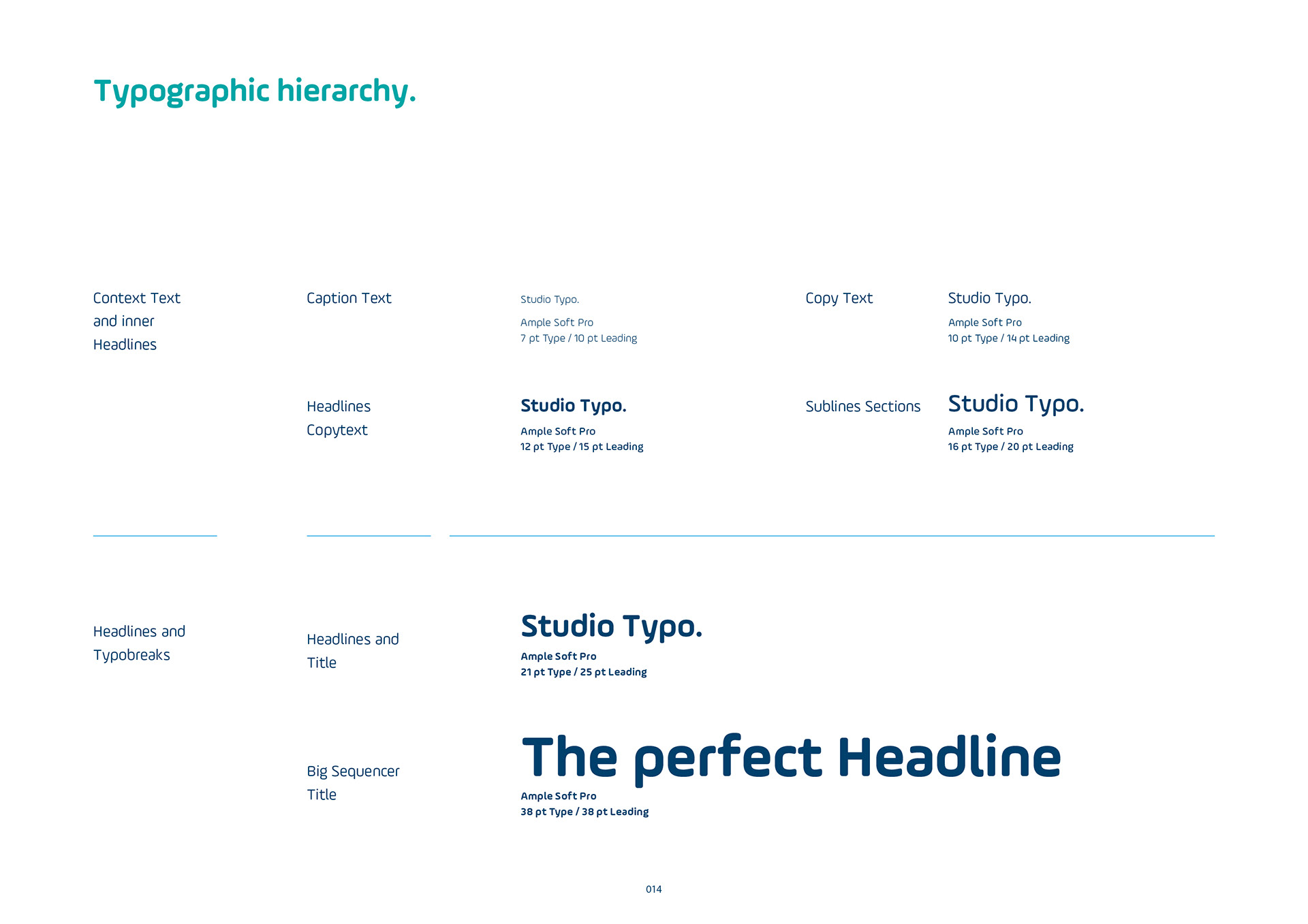Screen dimensions: 1308x924
Task: Click the Sublines 'Studio Typo.' 16 pt sample
Action: click(x=1015, y=404)
